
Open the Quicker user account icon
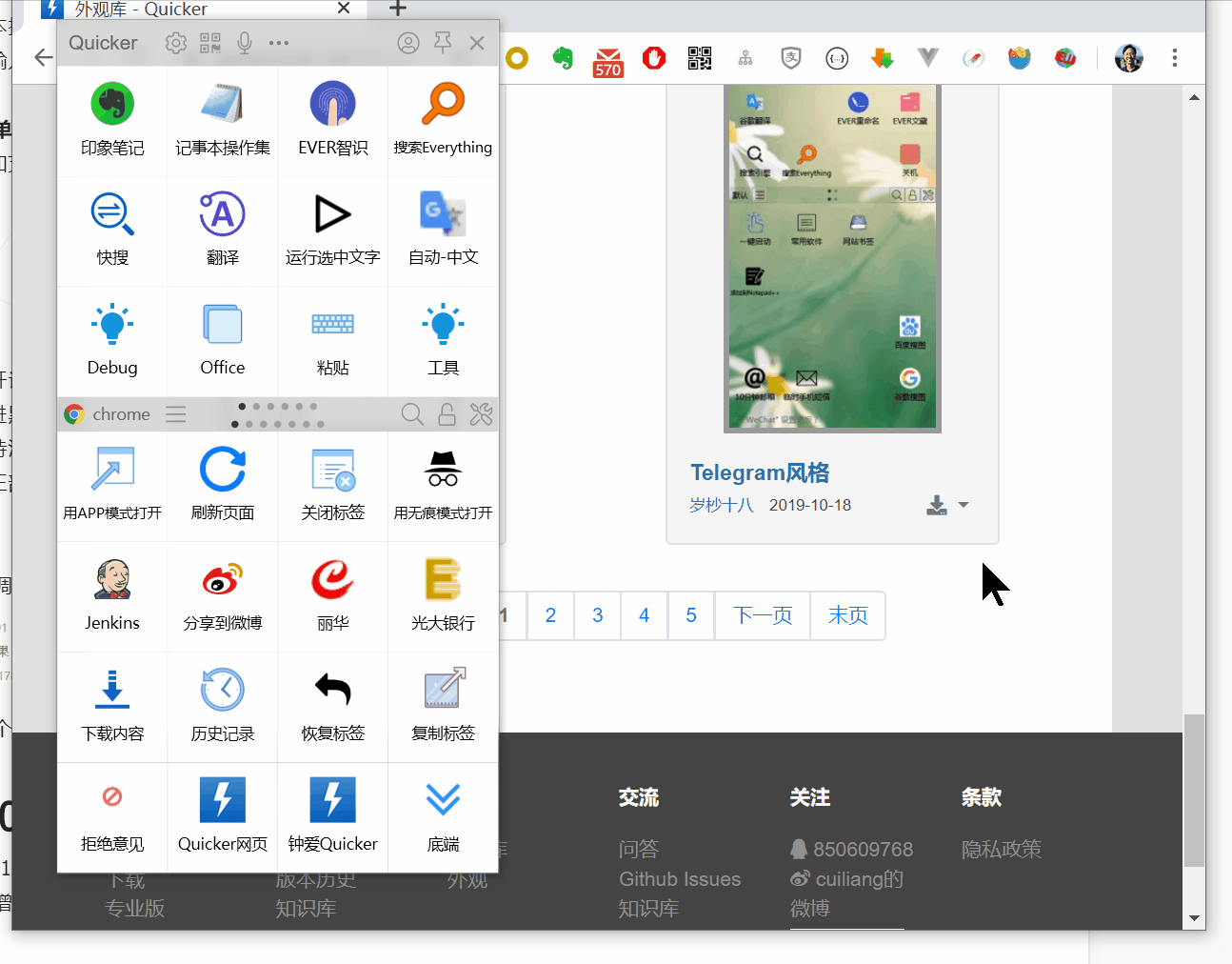click(x=408, y=43)
